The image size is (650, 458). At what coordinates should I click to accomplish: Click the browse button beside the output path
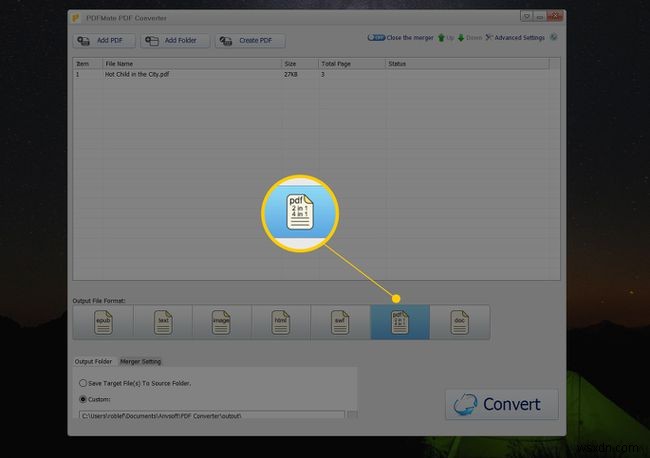click(x=352, y=415)
